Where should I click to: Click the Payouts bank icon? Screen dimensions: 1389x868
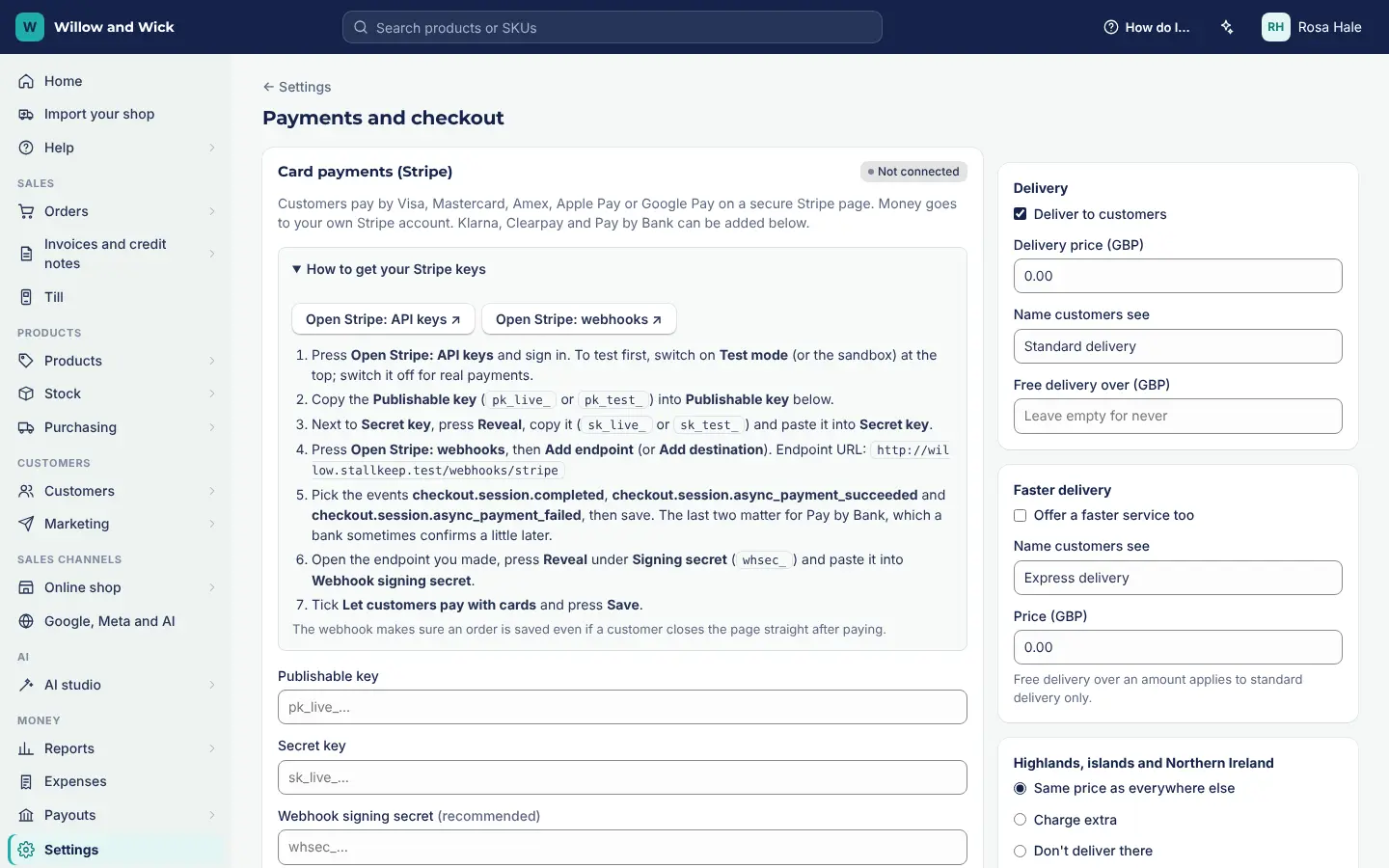coord(26,815)
